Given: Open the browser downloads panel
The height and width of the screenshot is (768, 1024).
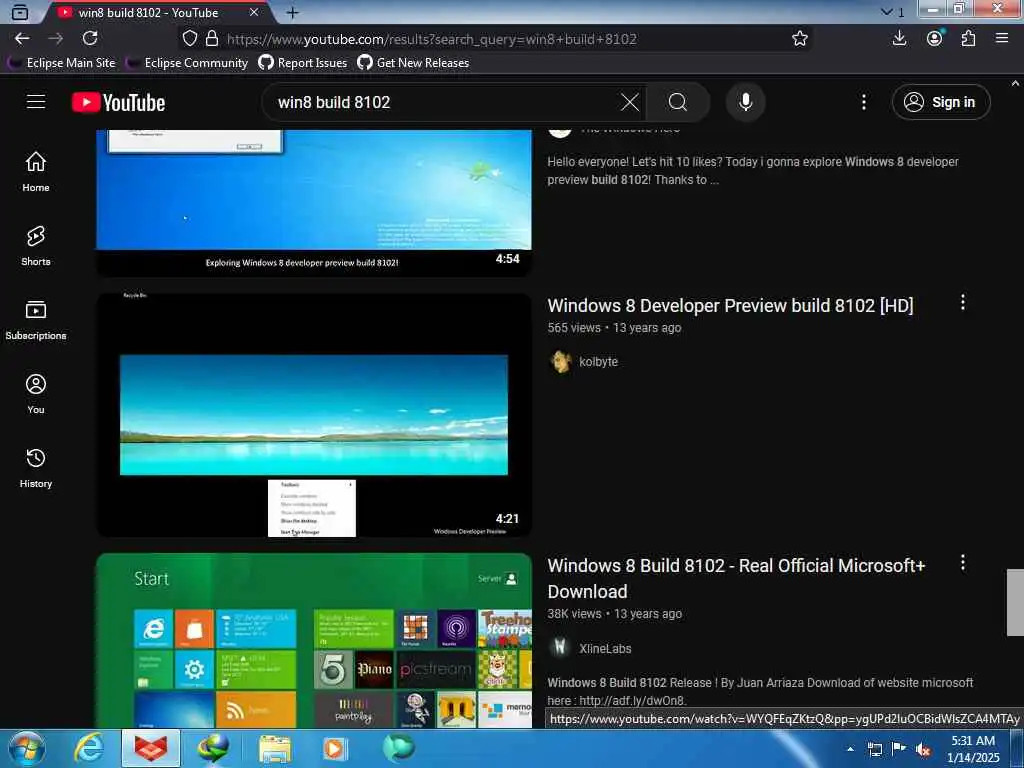Looking at the screenshot, I should 899,39.
